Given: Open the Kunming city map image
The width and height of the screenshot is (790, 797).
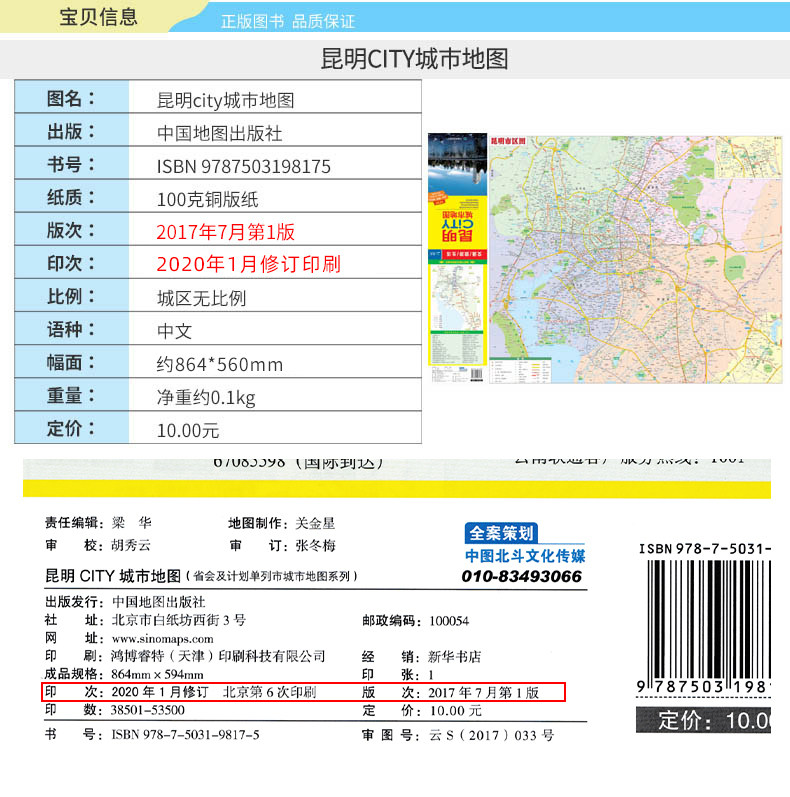Looking at the screenshot, I should 636,259.
